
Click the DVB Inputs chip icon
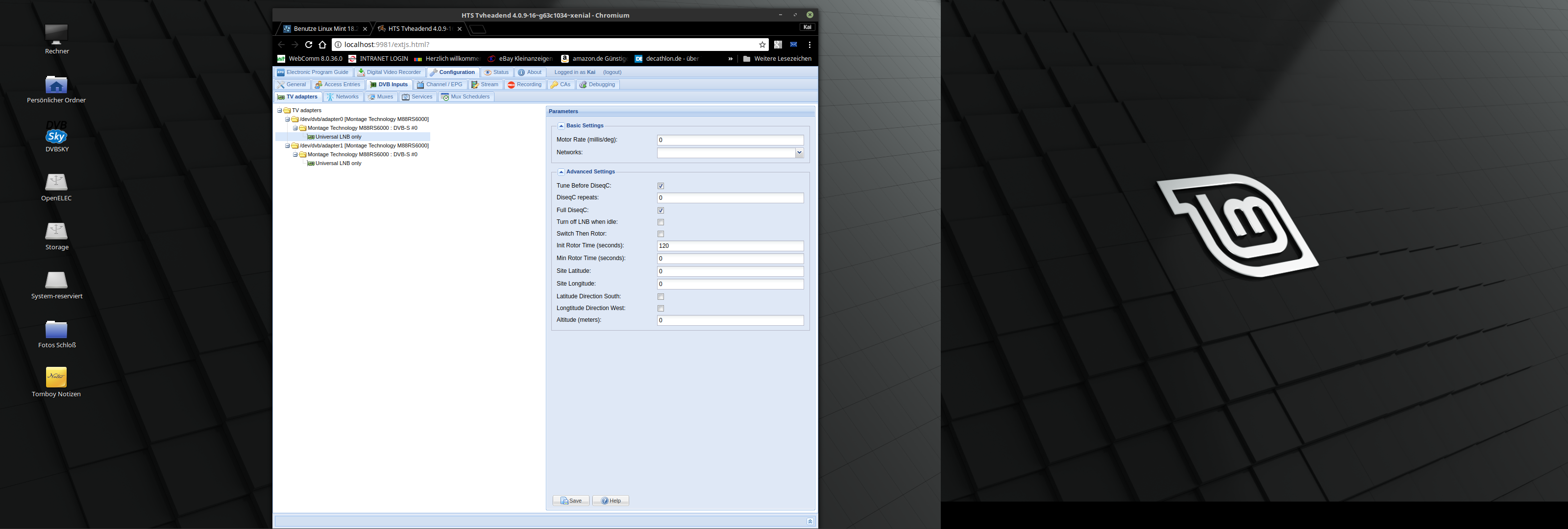[x=373, y=85]
